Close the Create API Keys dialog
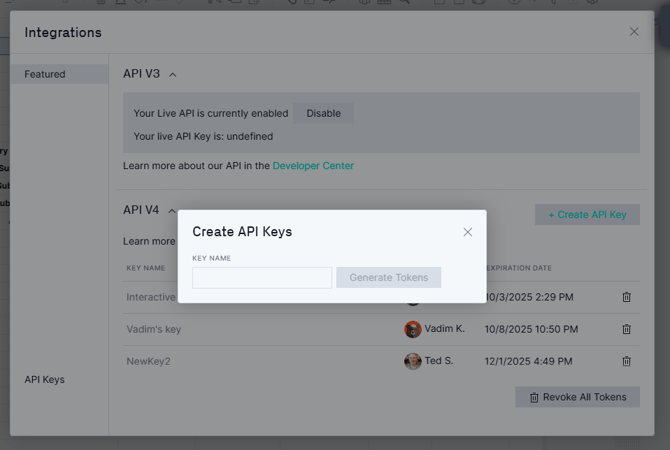Viewport: 670px width, 450px height. pos(467,232)
